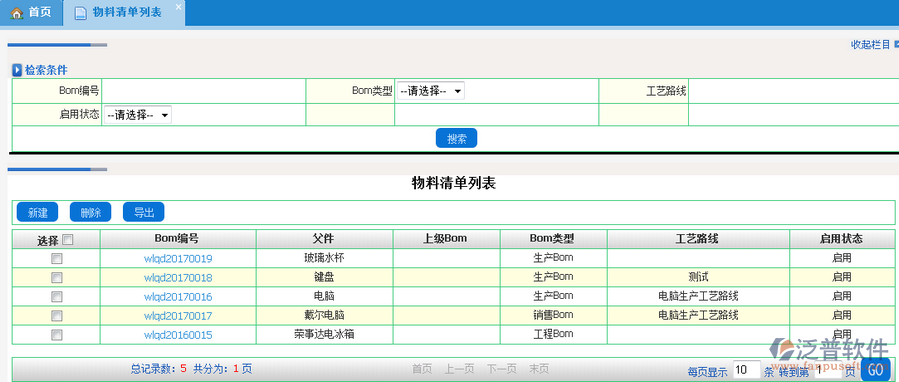Click the 检索条件 arrow icon
The image size is (899, 382).
point(17,71)
